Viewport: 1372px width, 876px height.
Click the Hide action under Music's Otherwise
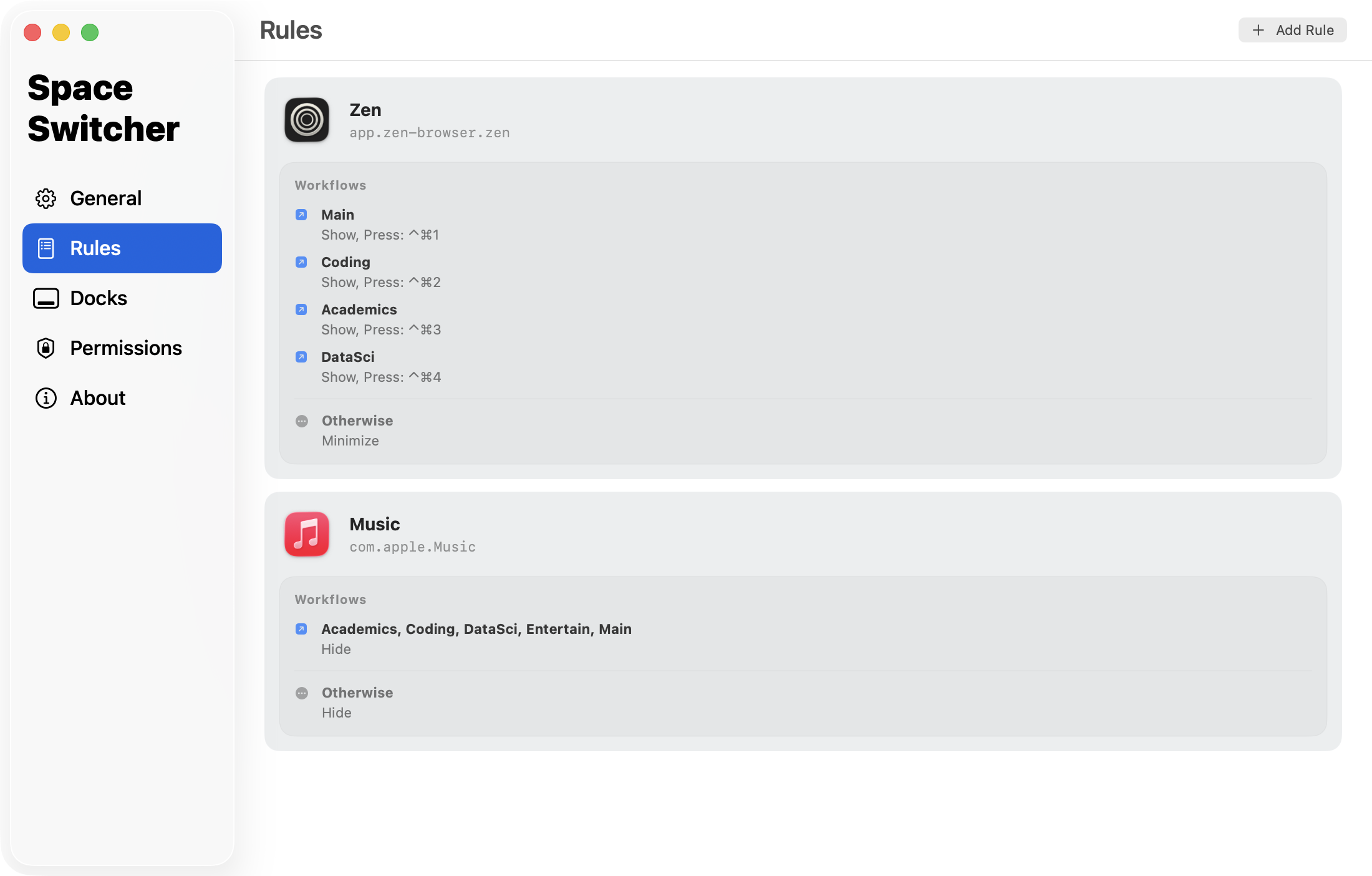click(337, 713)
